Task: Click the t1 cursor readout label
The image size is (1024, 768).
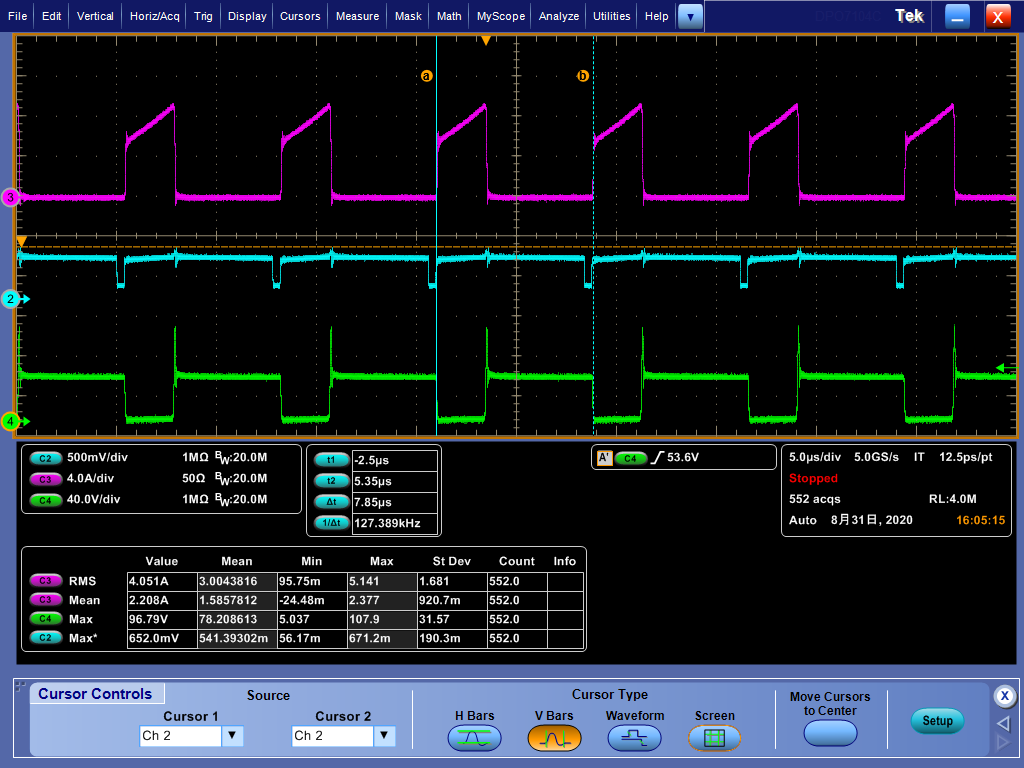Action: click(331, 460)
